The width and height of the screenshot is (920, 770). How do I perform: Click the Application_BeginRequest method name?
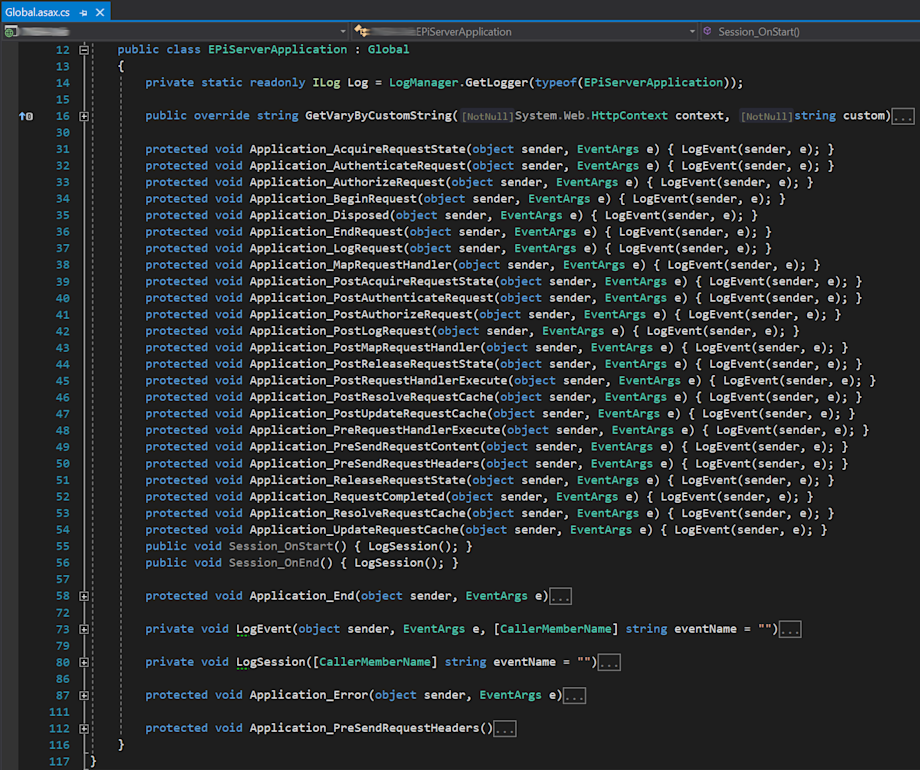[333, 199]
